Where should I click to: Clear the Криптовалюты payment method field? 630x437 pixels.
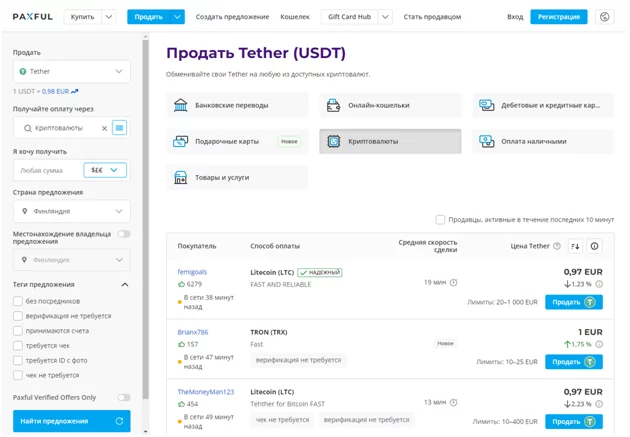coord(104,128)
